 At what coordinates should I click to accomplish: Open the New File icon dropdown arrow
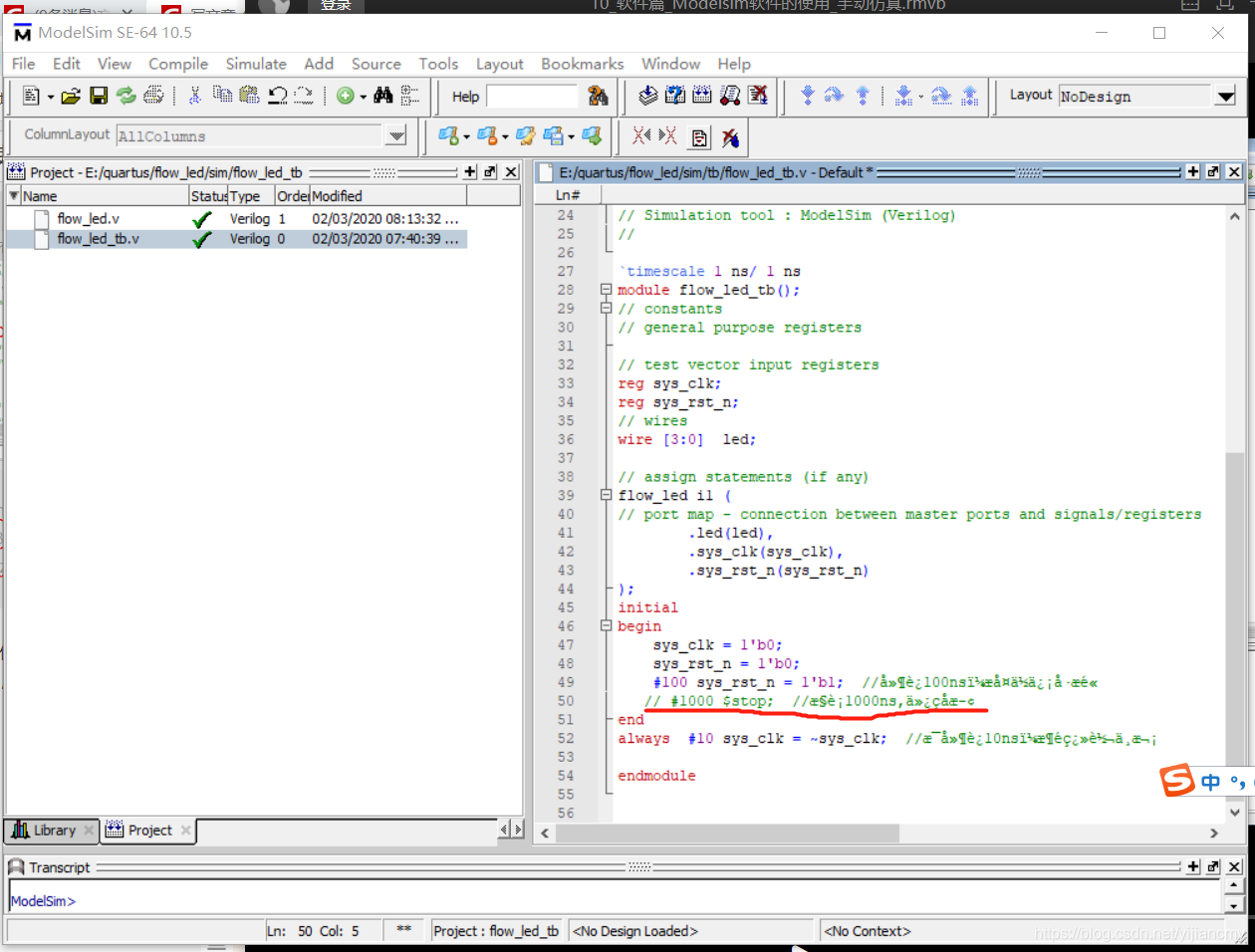coord(51,97)
